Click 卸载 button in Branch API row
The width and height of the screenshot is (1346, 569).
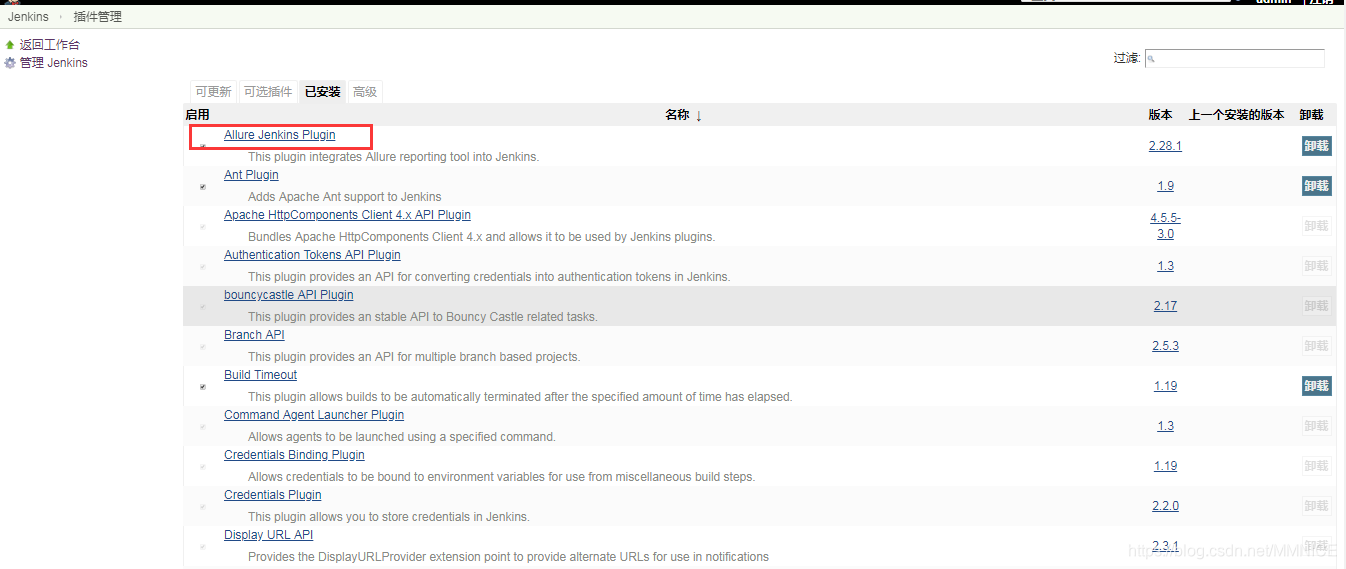[1316, 346]
